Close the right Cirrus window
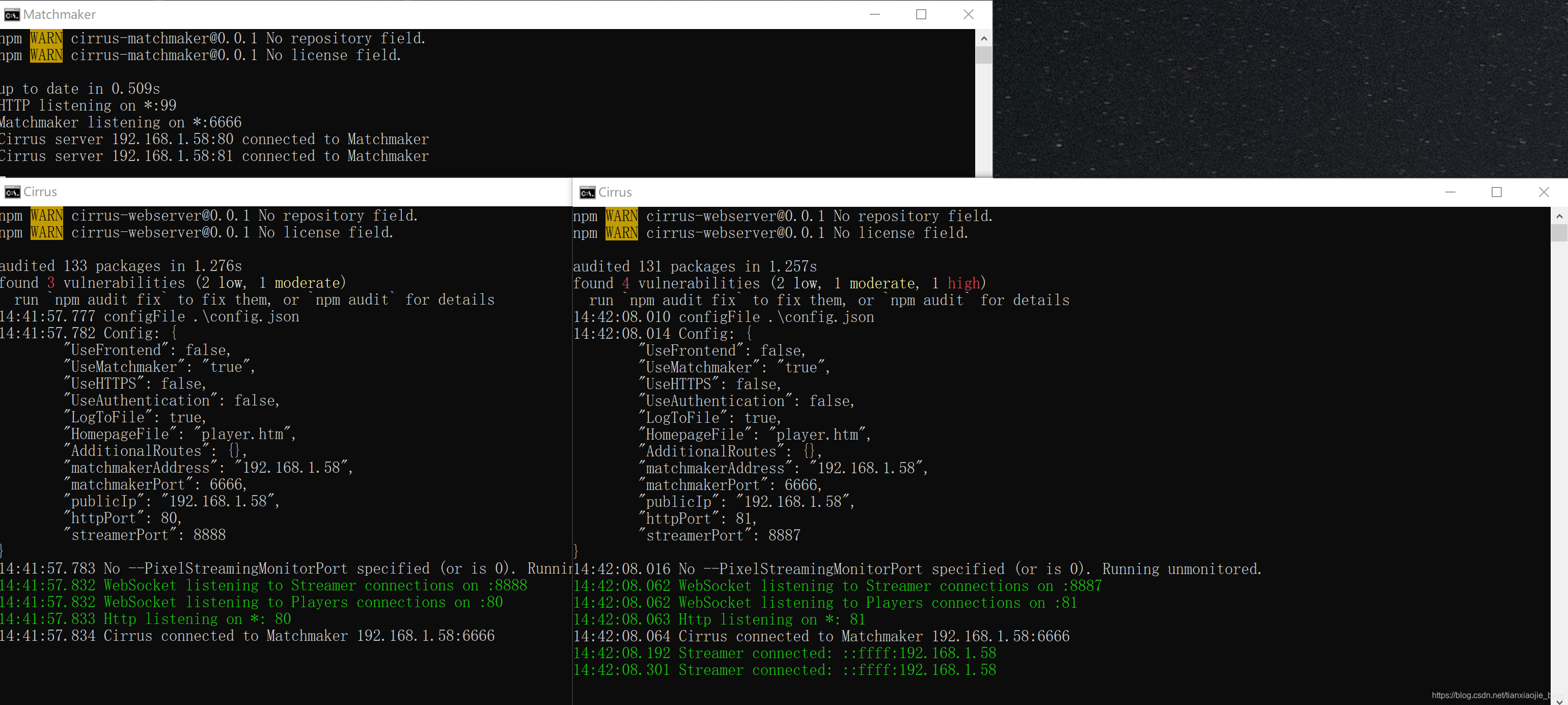Screen dimensions: 1568x705 coord(1544,193)
